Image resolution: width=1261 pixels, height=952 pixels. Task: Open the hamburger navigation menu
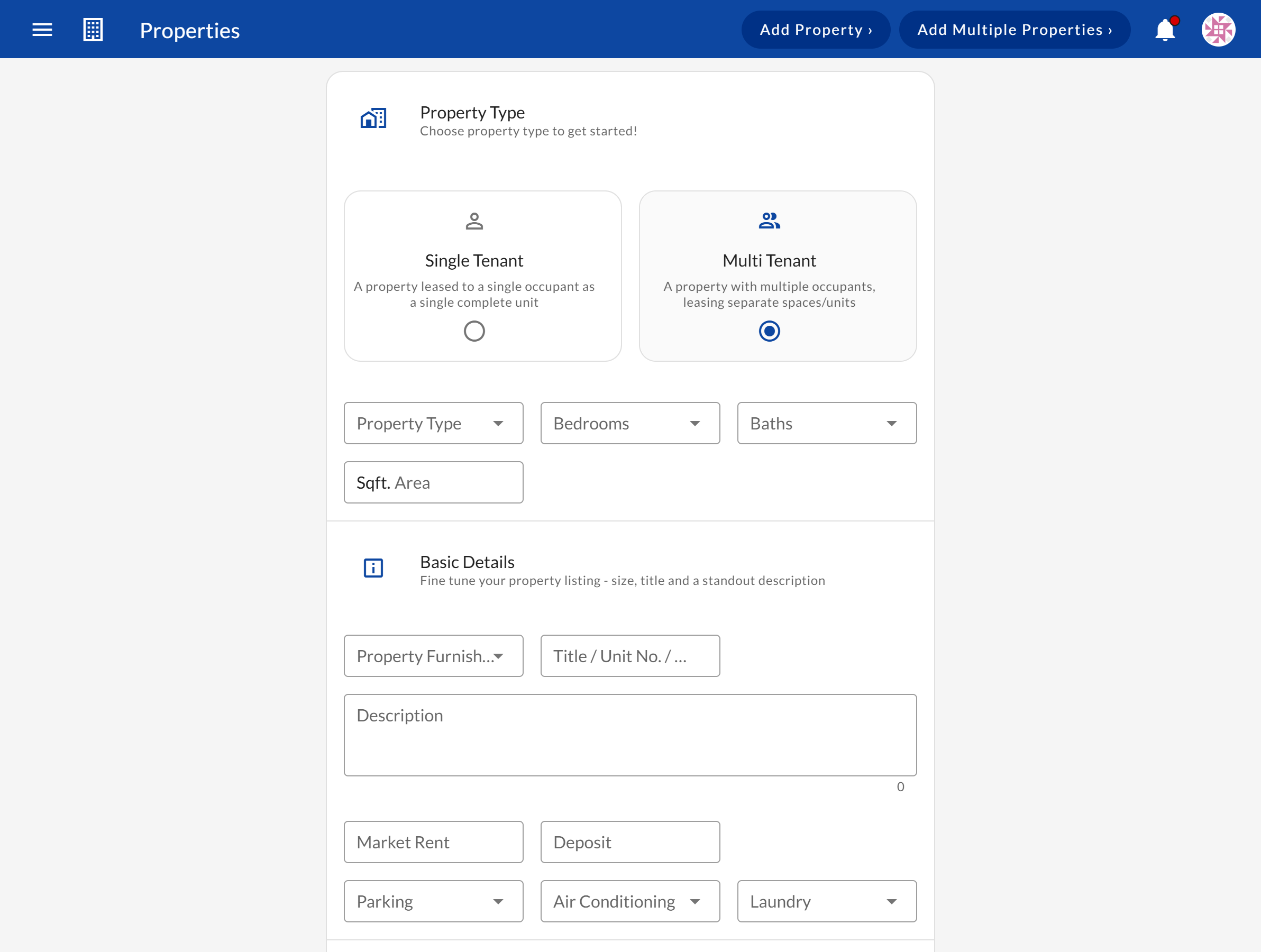(42, 30)
